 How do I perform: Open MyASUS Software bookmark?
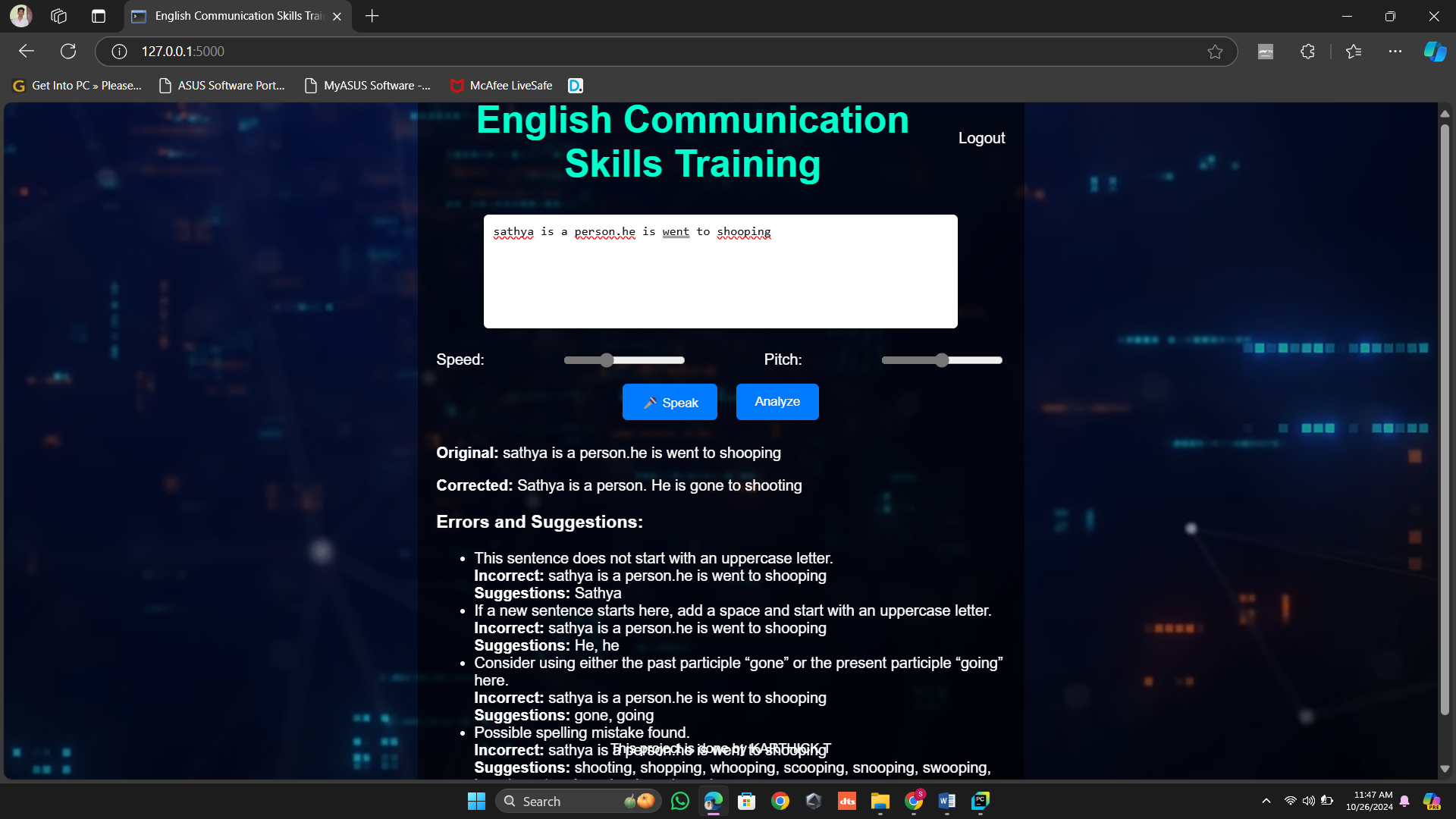click(368, 86)
